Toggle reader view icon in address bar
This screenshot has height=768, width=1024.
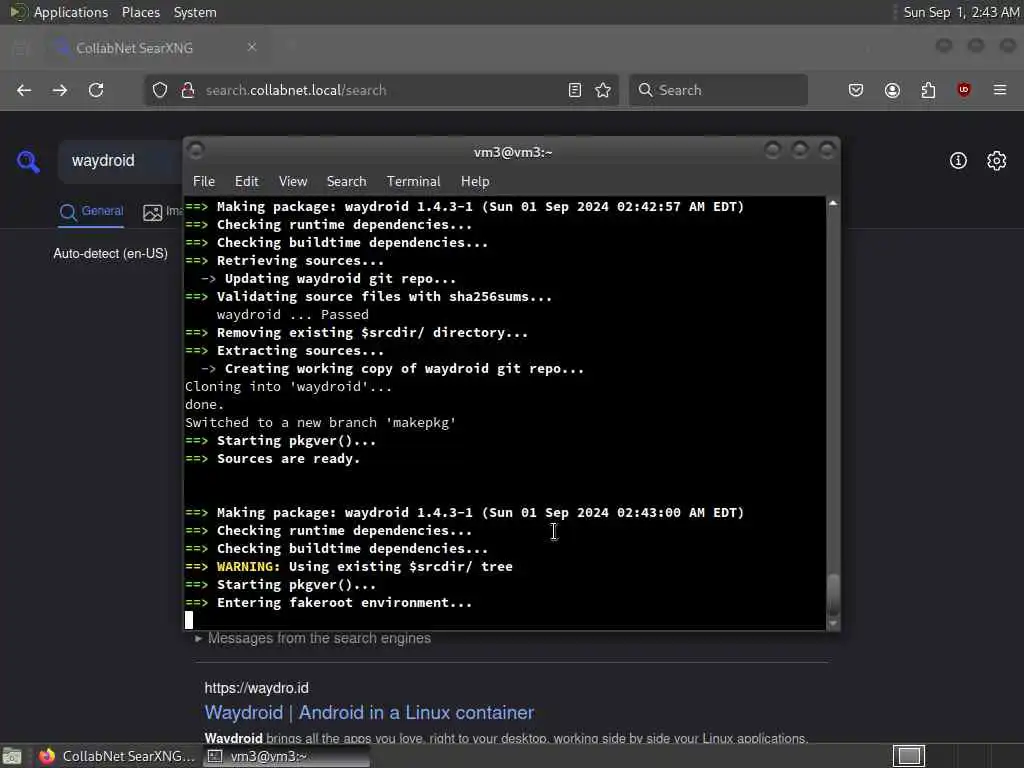(575, 90)
